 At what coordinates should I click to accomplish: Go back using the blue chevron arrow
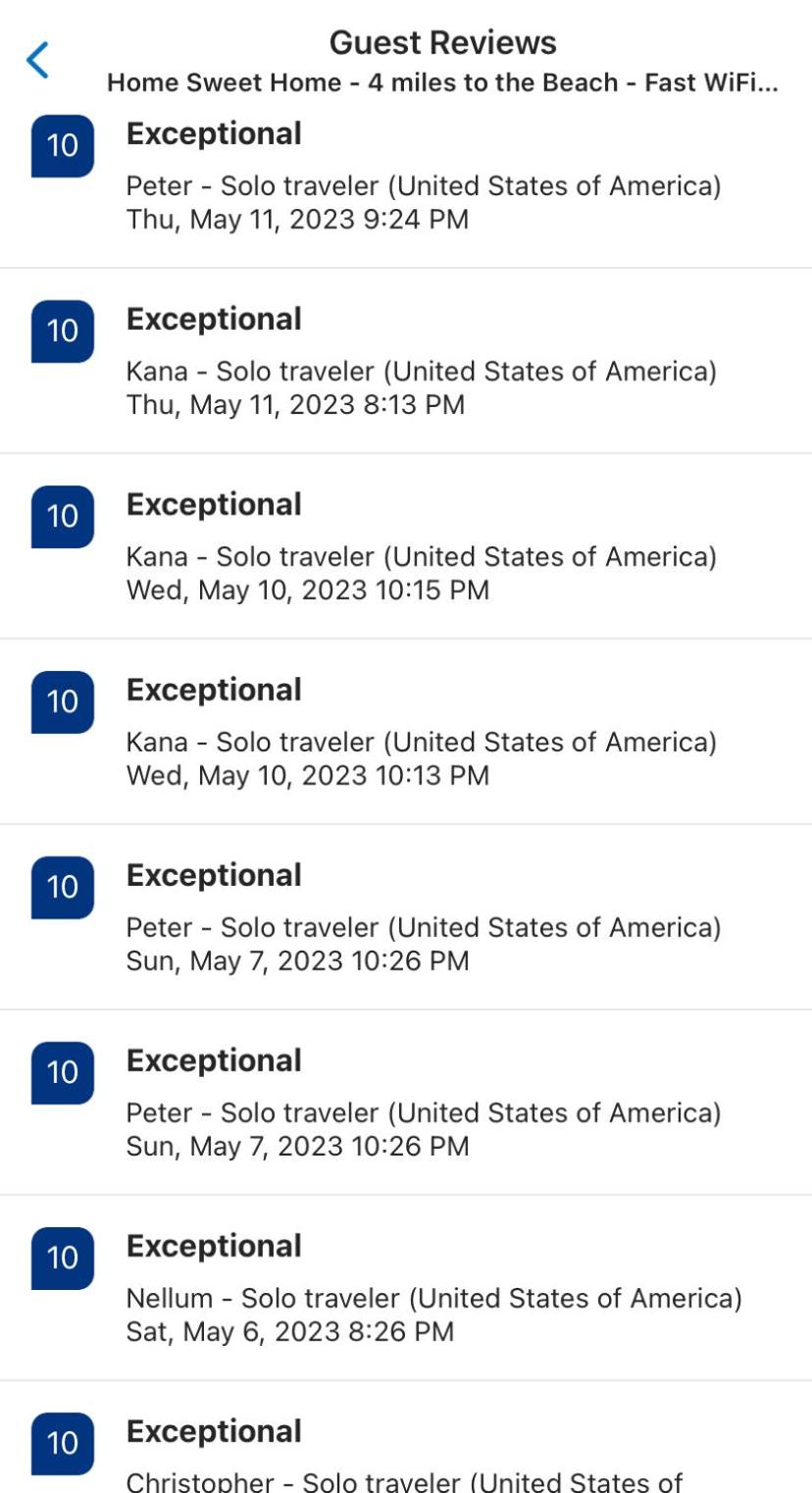(37, 60)
